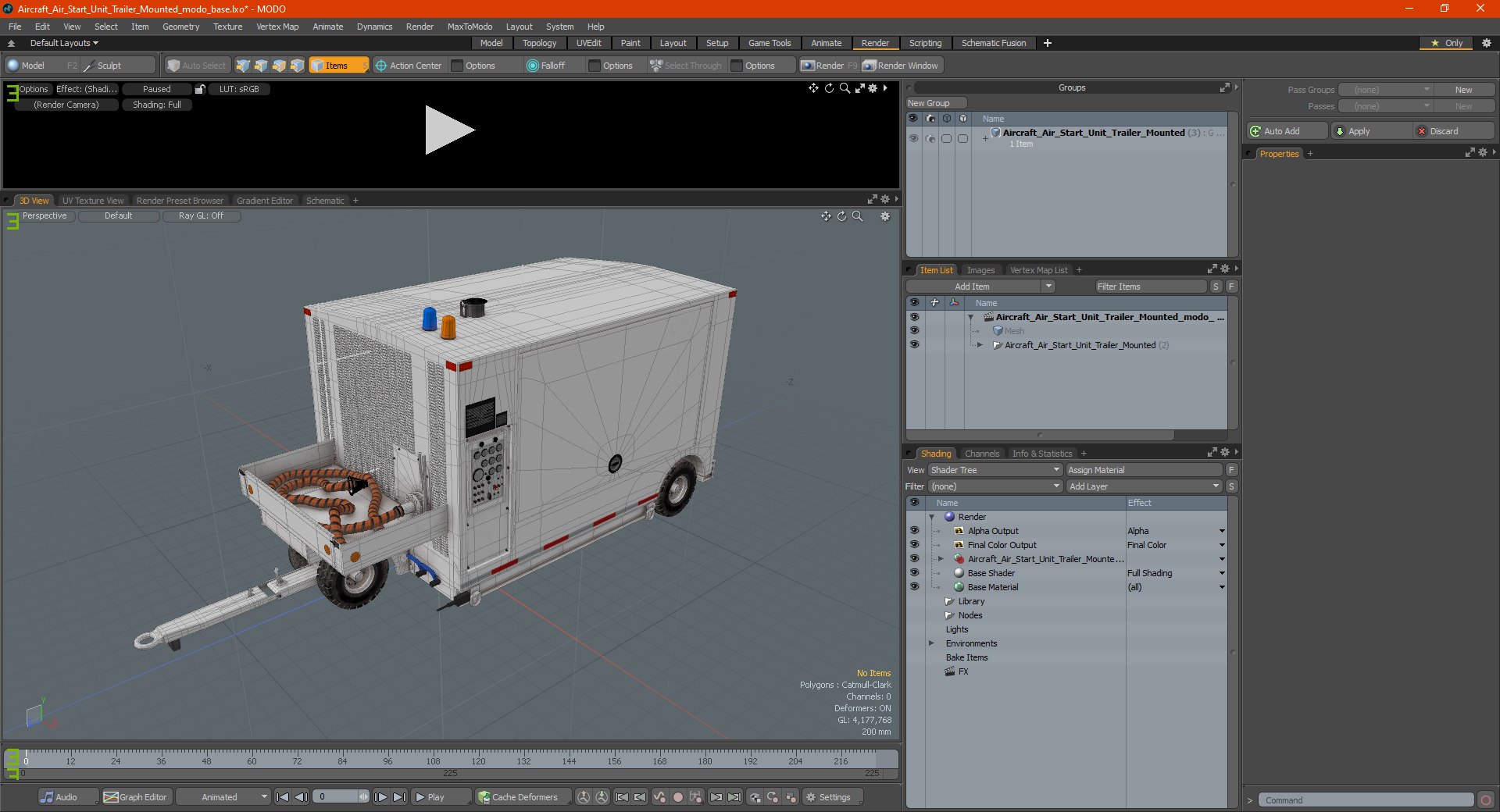Image resolution: width=1500 pixels, height=812 pixels.
Task: Open timeline Settings gear
Action: pos(811,797)
